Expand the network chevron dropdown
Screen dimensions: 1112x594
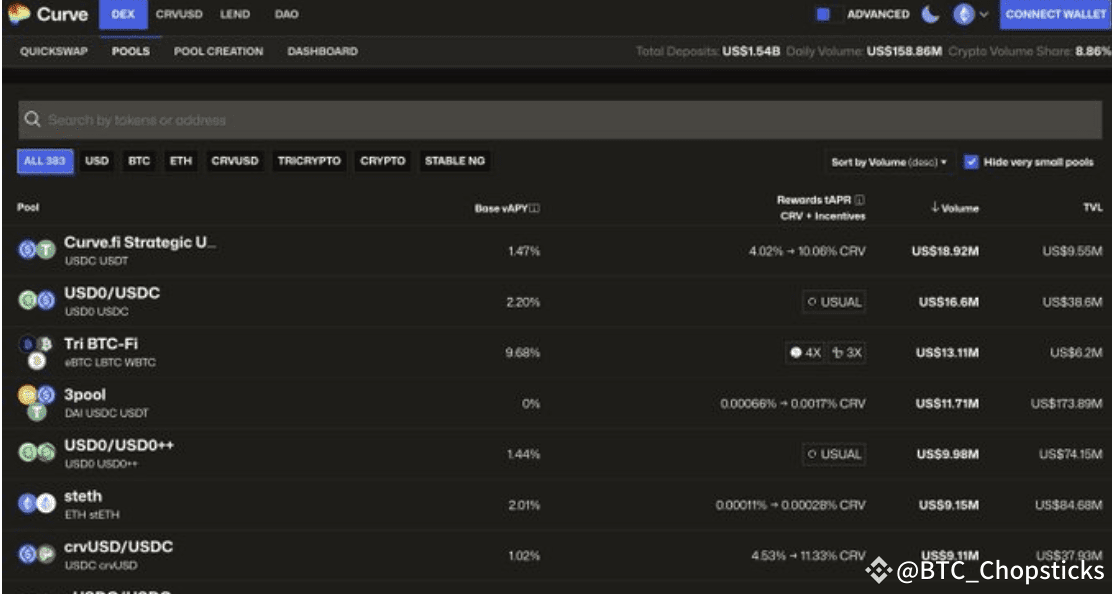(984, 14)
